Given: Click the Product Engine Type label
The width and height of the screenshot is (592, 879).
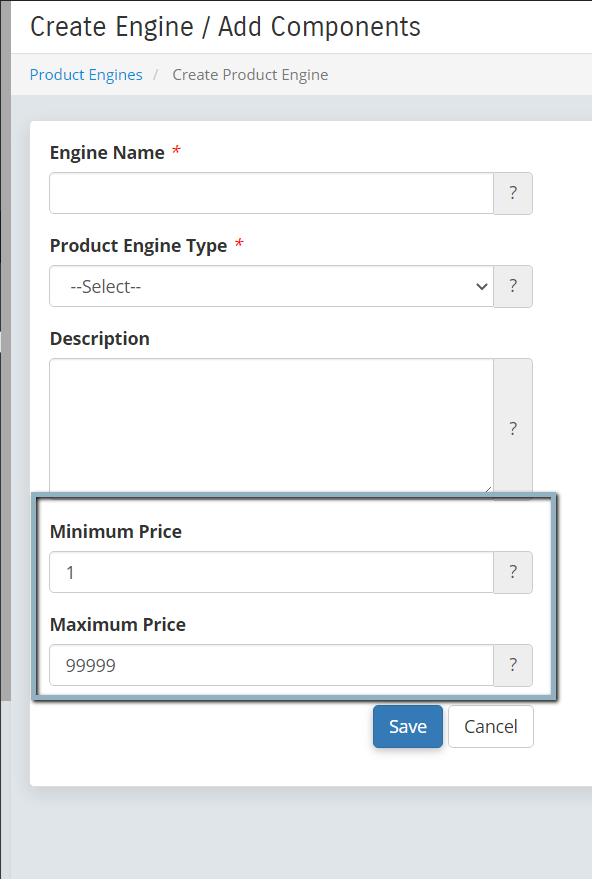Looking at the screenshot, I should coord(138,246).
